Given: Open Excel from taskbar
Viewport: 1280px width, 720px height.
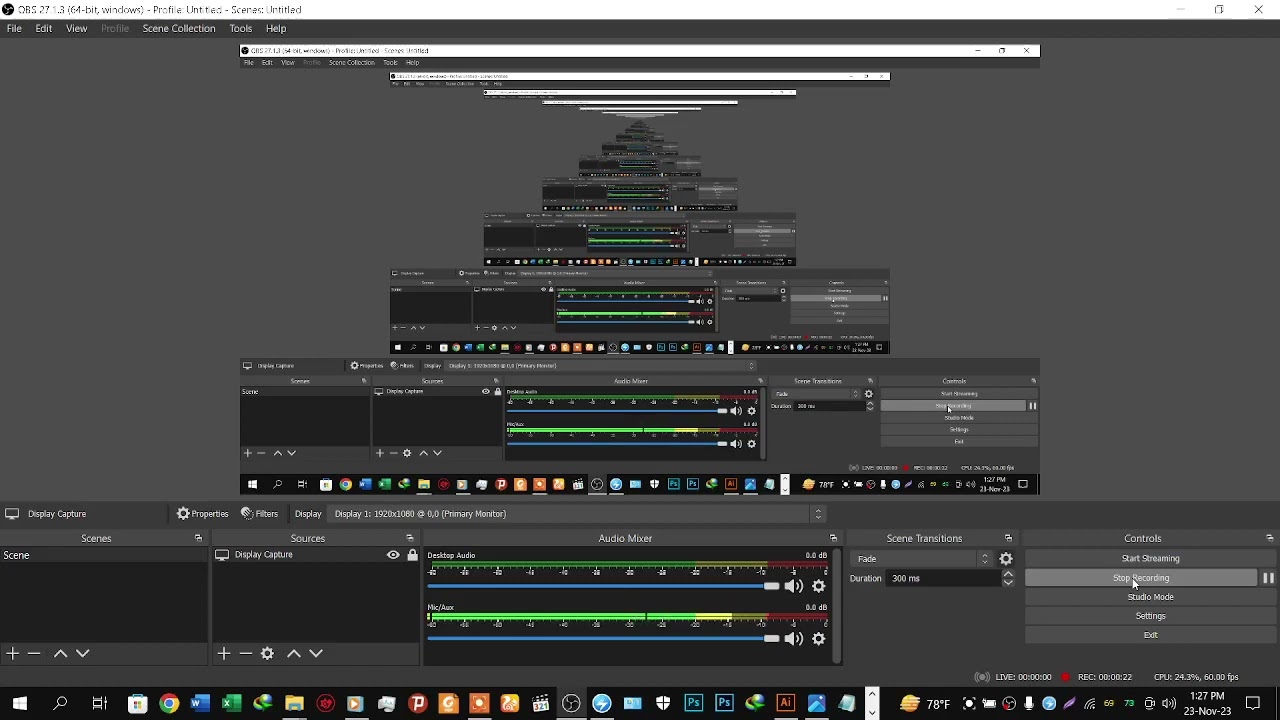Looking at the screenshot, I should (231, 704).
